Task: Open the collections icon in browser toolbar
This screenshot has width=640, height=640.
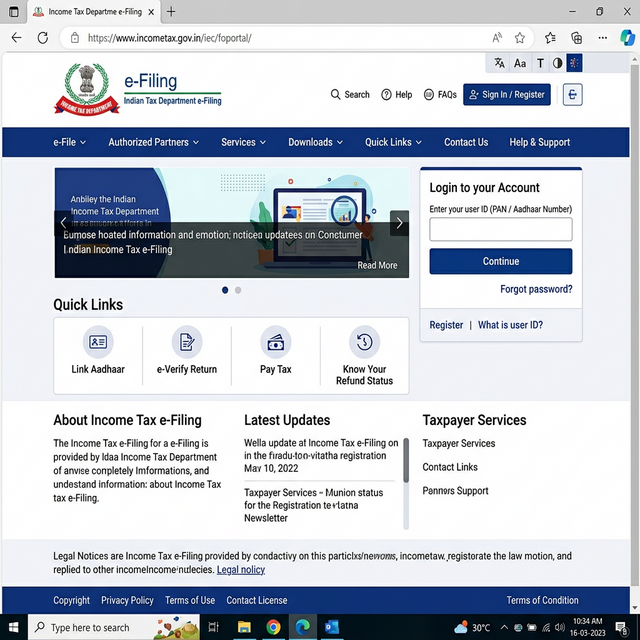Action: click(576, 38)
